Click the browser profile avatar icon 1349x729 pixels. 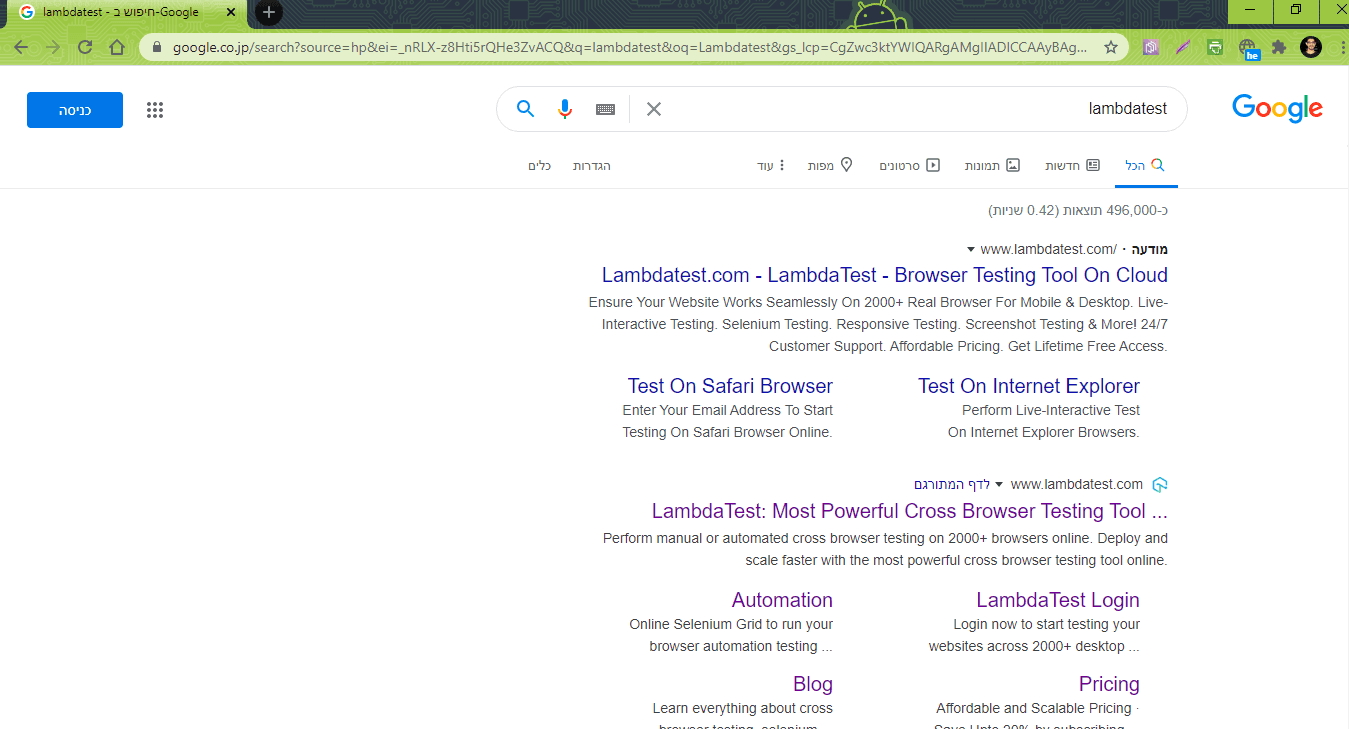[1310, 46]
